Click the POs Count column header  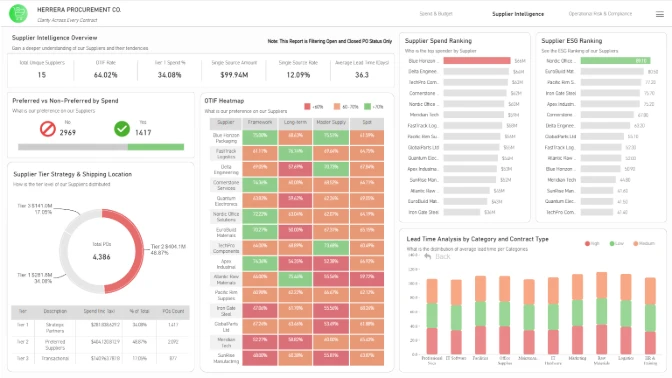[x=173, y=311]
